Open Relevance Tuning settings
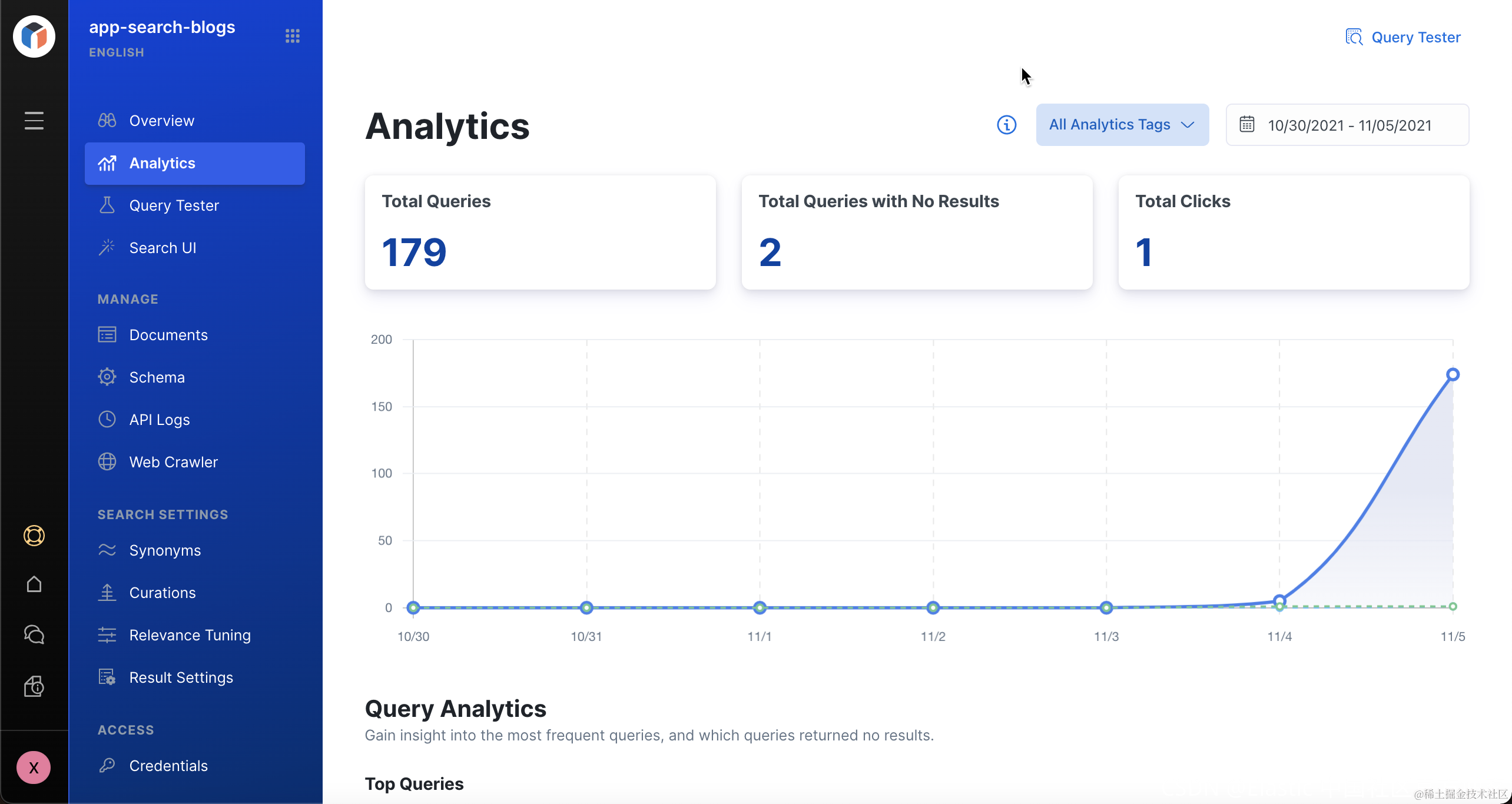The image size is (1512, 804). click(x=190, y=635)
